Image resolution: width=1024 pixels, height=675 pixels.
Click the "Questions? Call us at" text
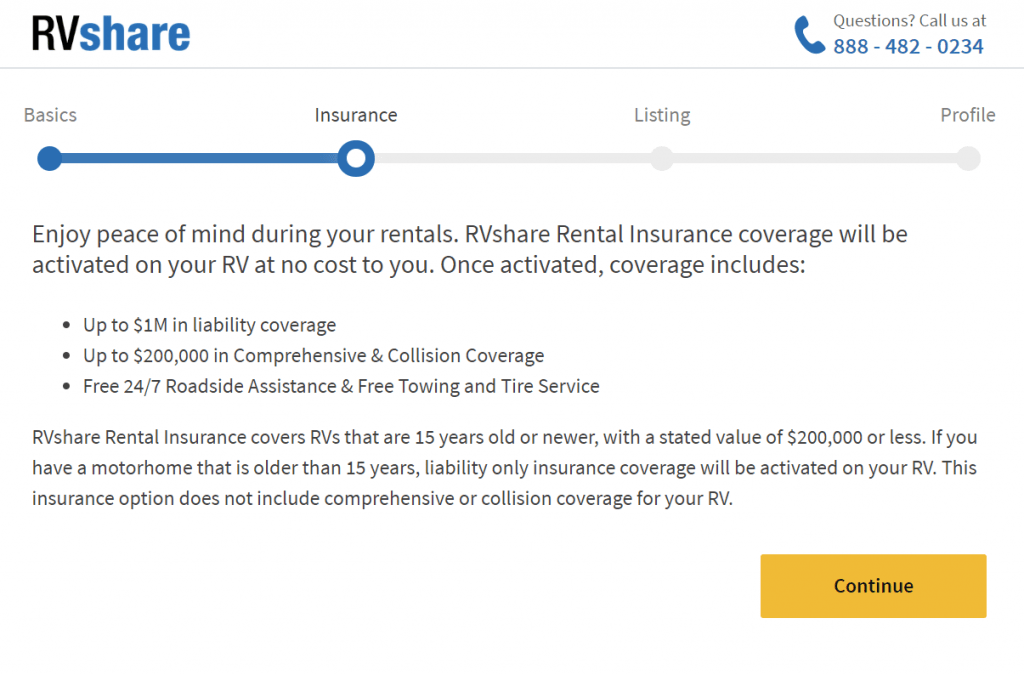pos(909,21)
